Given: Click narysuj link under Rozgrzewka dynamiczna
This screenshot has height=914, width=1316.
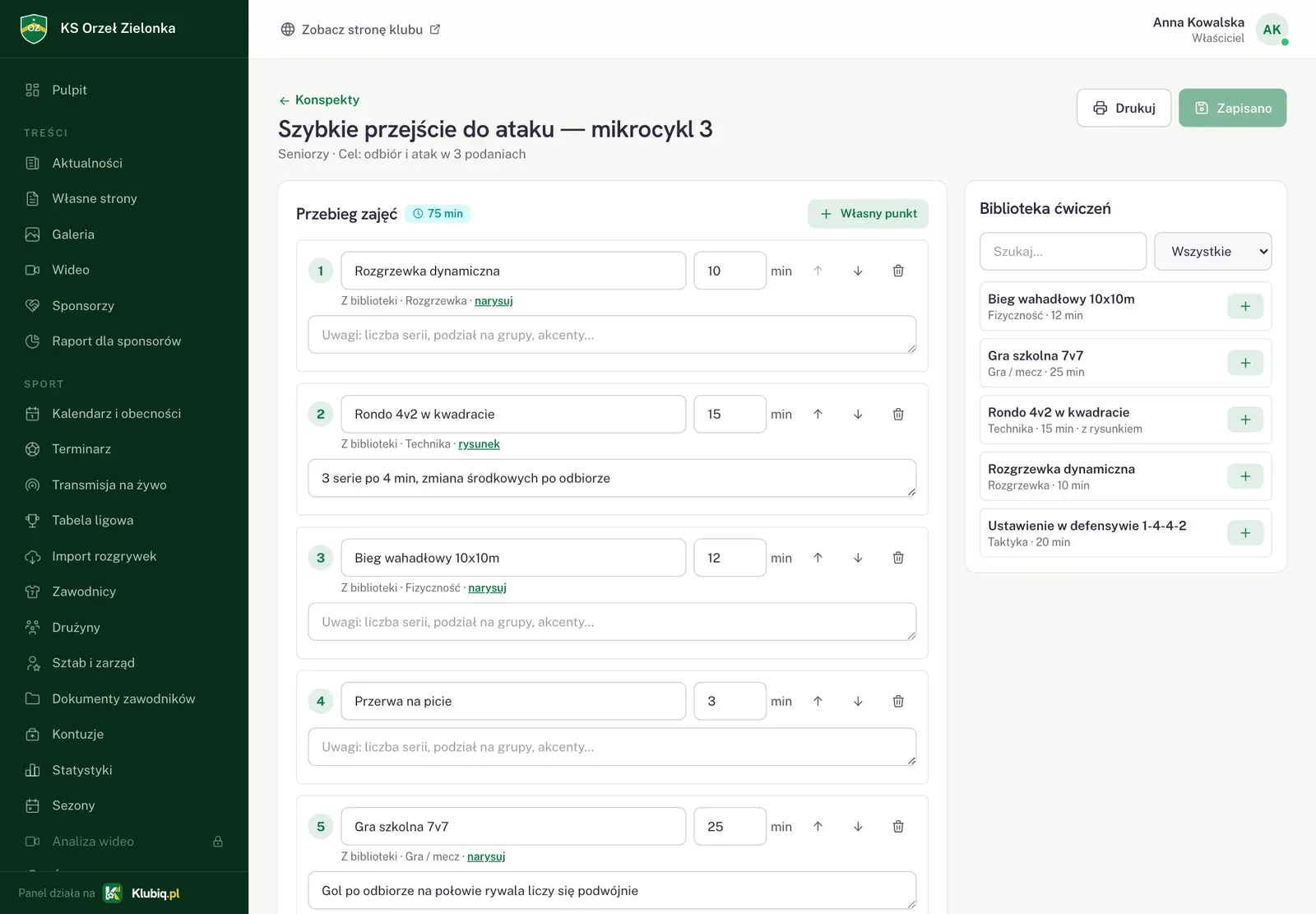Looking at the screenshot, I should (493, 301).
